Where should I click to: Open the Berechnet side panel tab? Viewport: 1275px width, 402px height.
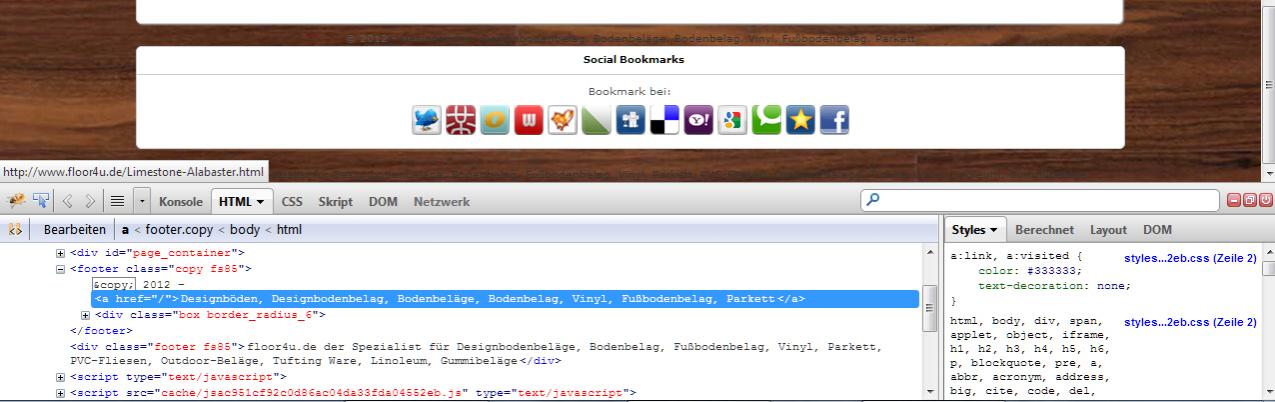click(x=1044, y=230)
